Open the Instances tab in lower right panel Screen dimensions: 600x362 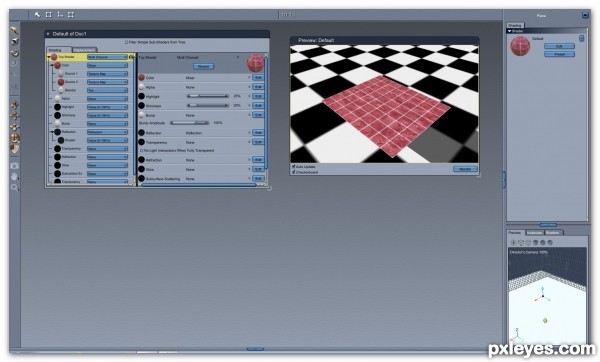pyautogui.click(x=534, y=233)
